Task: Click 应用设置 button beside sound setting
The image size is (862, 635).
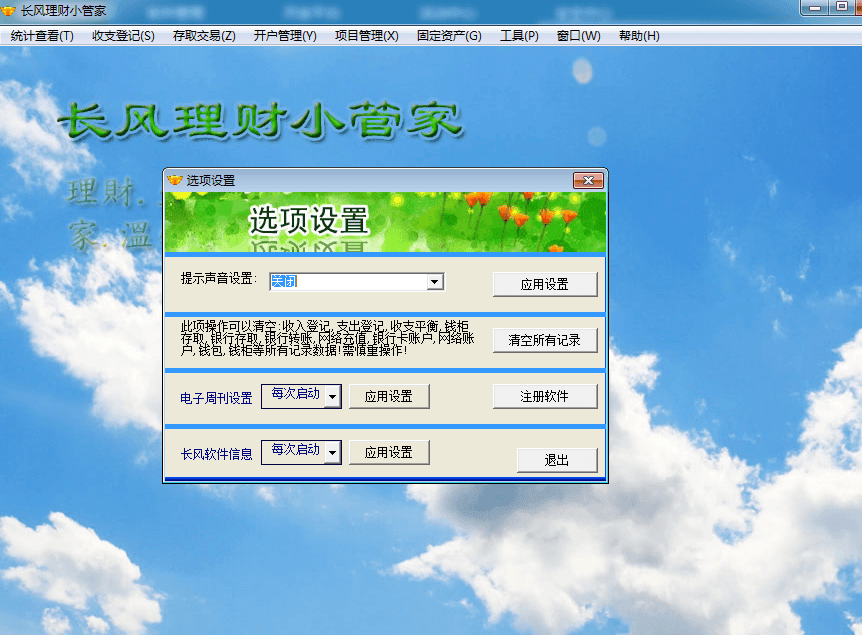Action: (x=544, y=284)
